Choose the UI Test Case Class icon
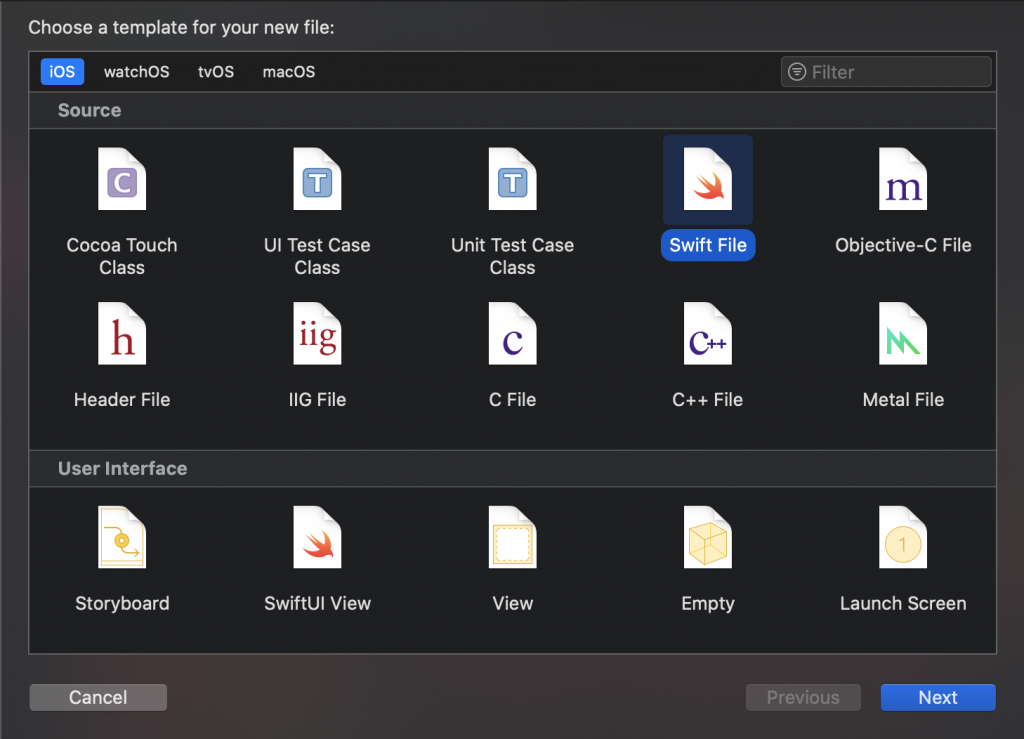 (317, 179)
